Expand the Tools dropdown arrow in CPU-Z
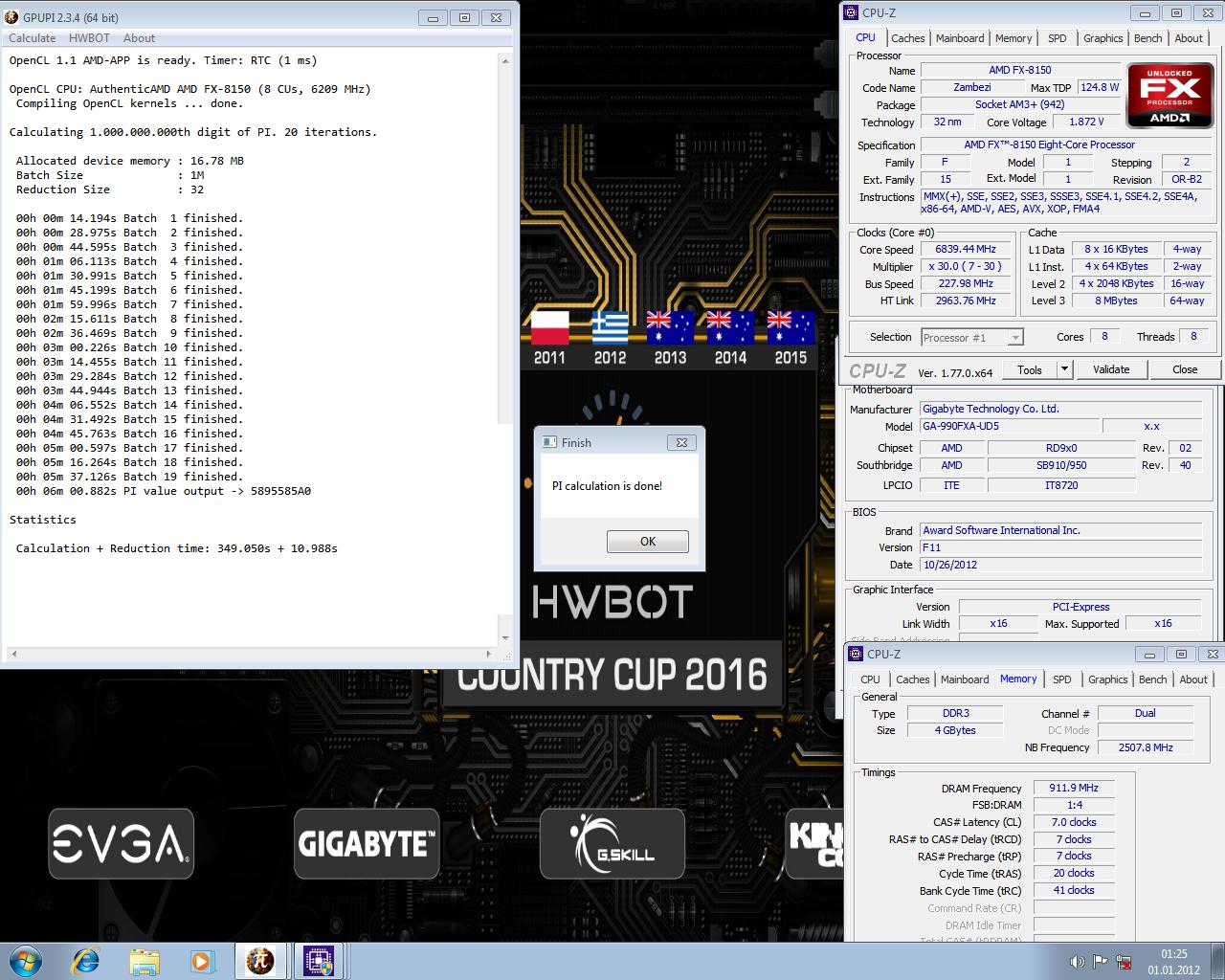Image resolution: width=1225 pixels, height=980 pixels. click(1063, 369)
